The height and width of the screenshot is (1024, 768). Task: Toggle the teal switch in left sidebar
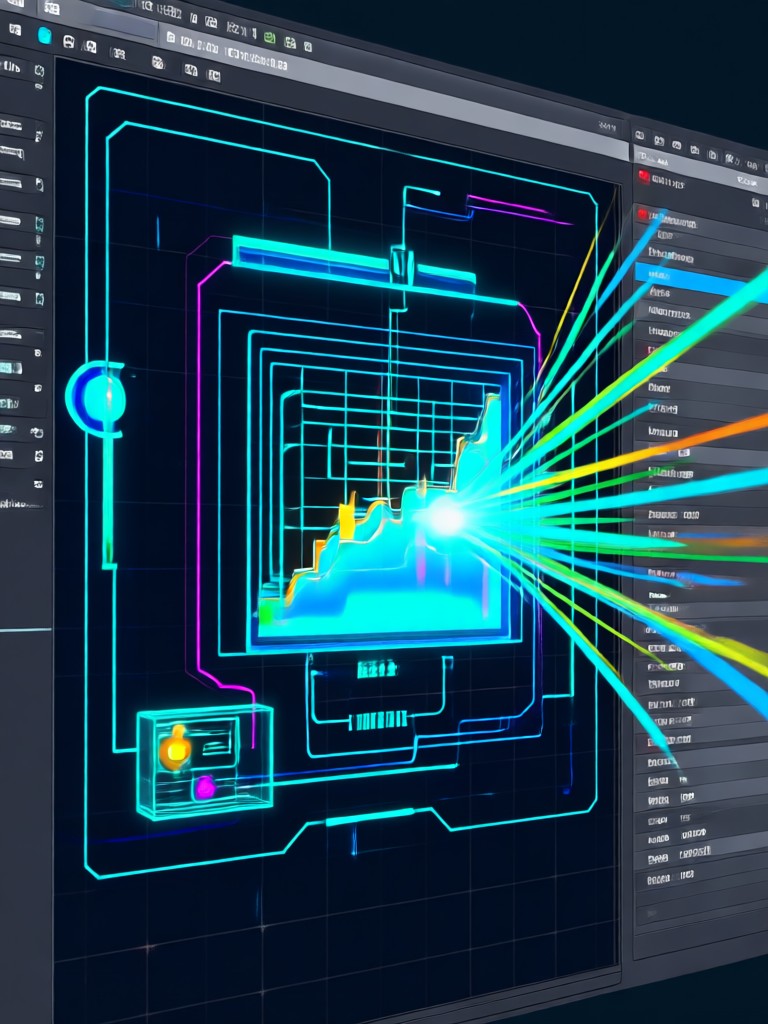click(x=10, y=368)
